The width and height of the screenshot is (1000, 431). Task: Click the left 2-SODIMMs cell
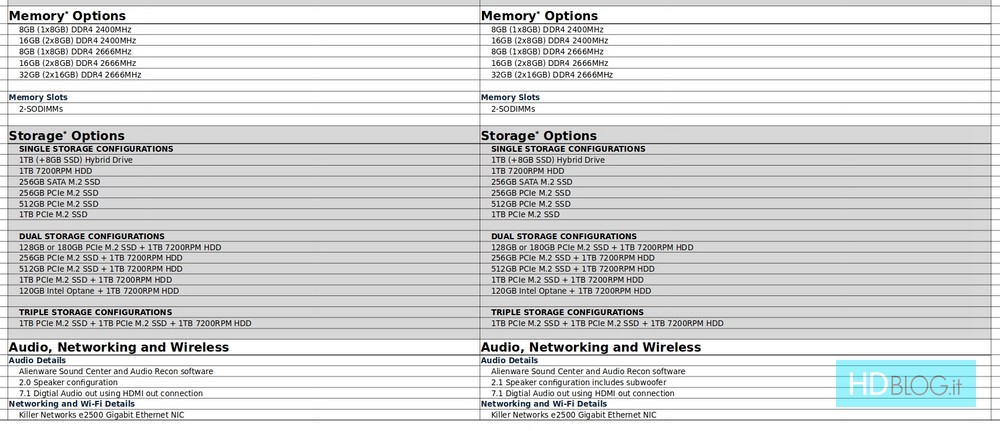pyautogui.click(x=40, y=108)
